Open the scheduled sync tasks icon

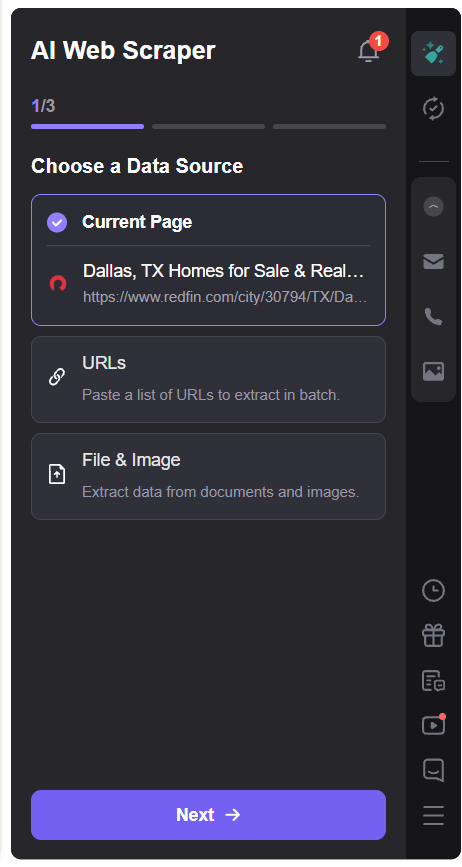433,108
